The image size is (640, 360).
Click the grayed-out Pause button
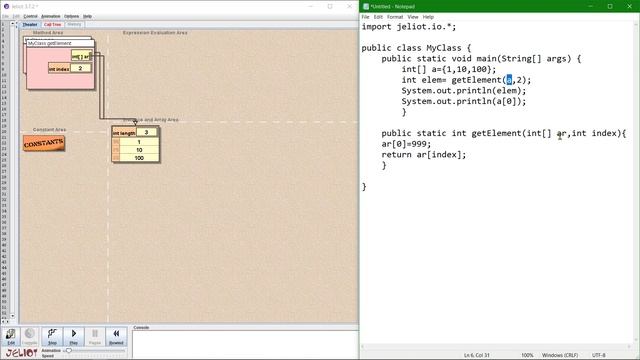(x=95, y=337)
